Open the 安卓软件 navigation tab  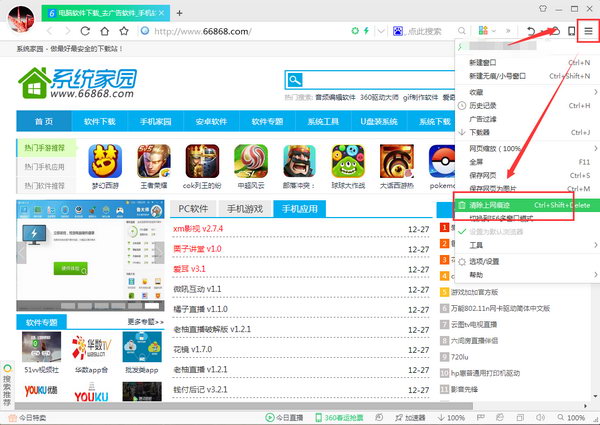pyautogui.click(x=211, y=121)
